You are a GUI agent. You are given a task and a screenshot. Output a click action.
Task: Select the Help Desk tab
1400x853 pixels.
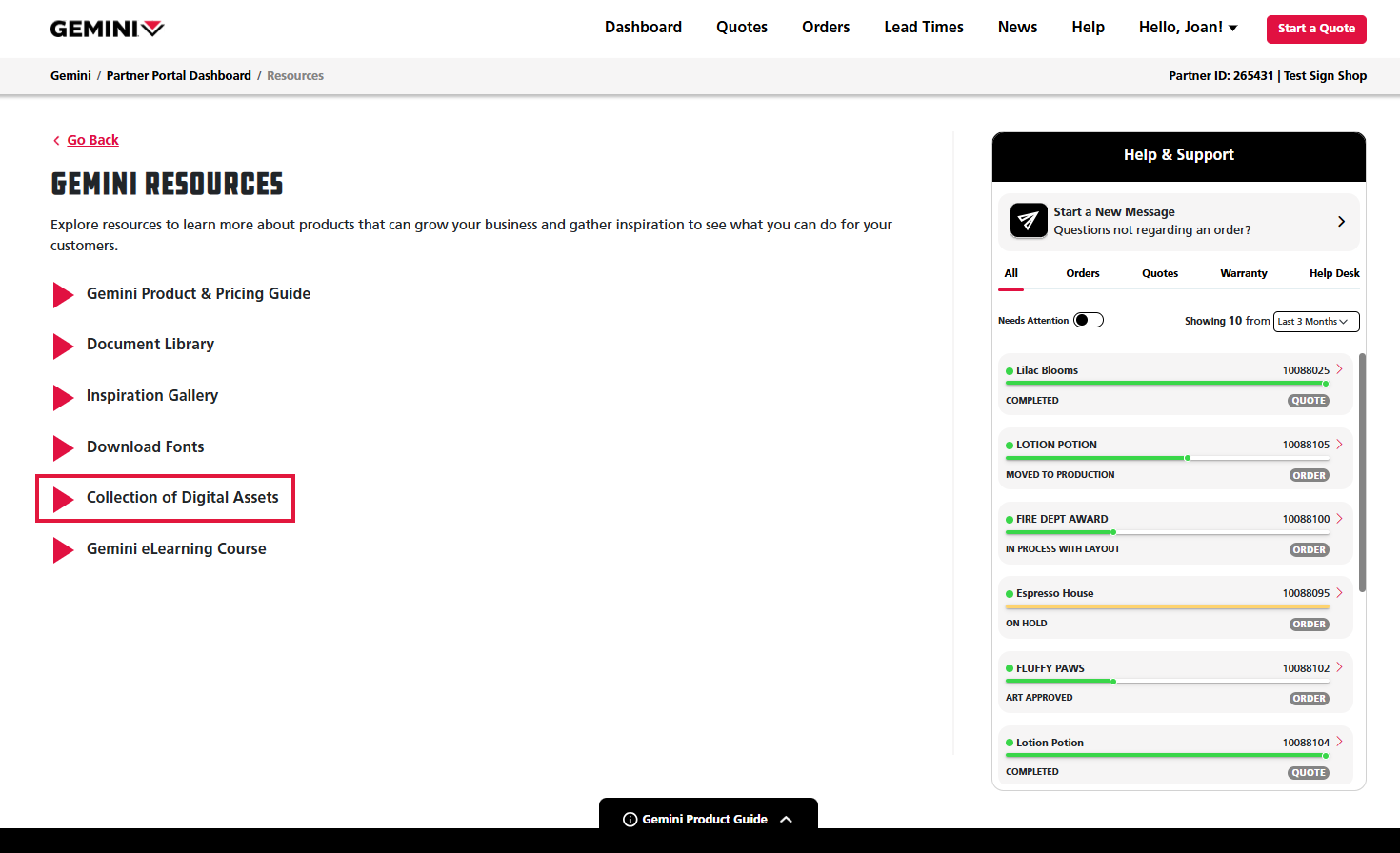click(1333, 273)
